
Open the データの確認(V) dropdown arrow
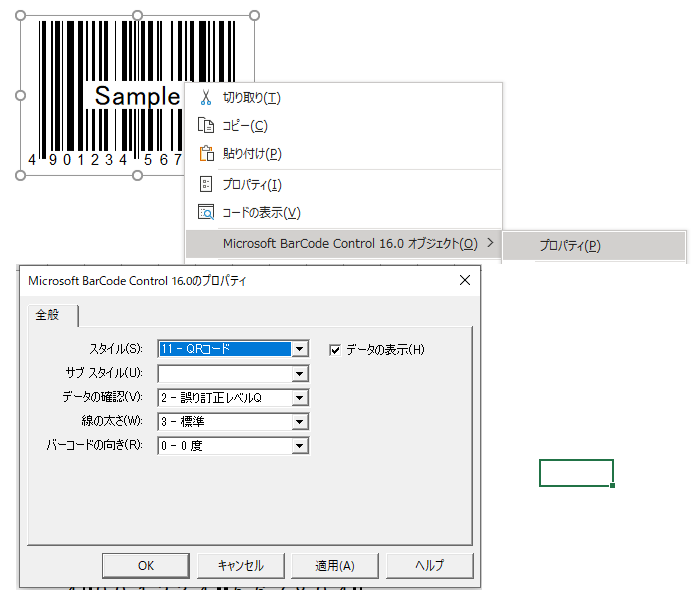coord(300,398)
